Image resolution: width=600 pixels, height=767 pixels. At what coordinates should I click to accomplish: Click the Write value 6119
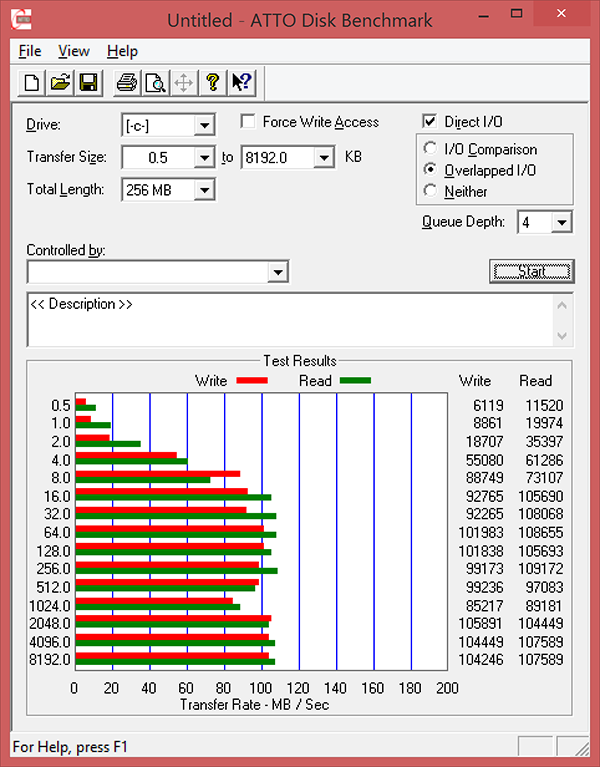point(488,406)
